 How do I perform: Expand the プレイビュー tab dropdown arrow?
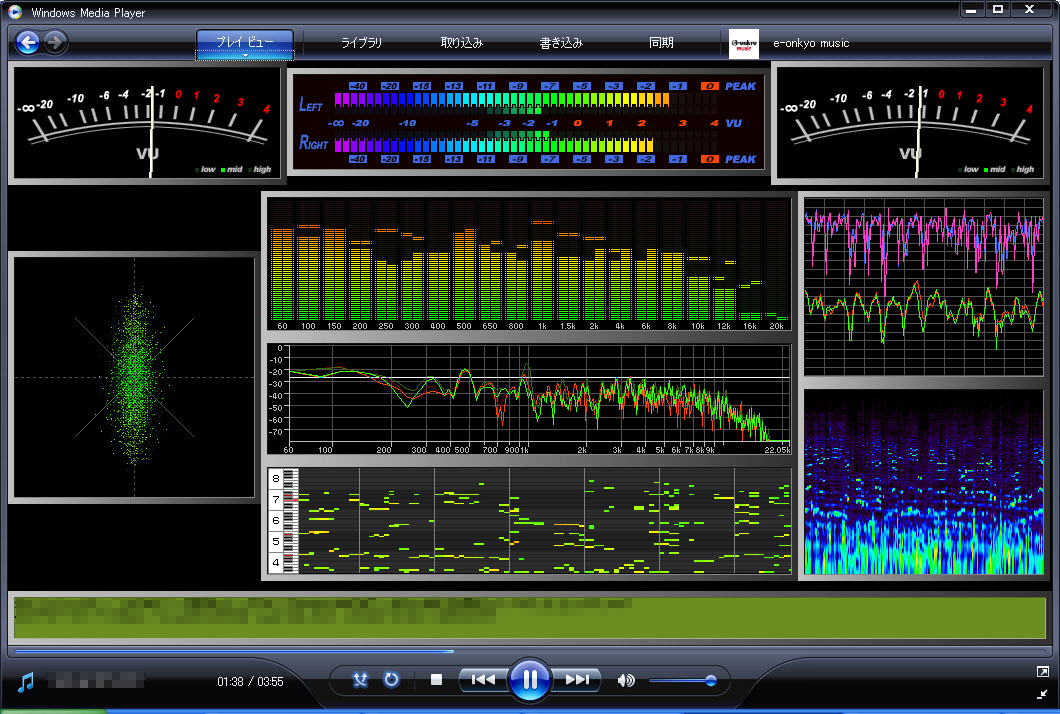[245, 56]
